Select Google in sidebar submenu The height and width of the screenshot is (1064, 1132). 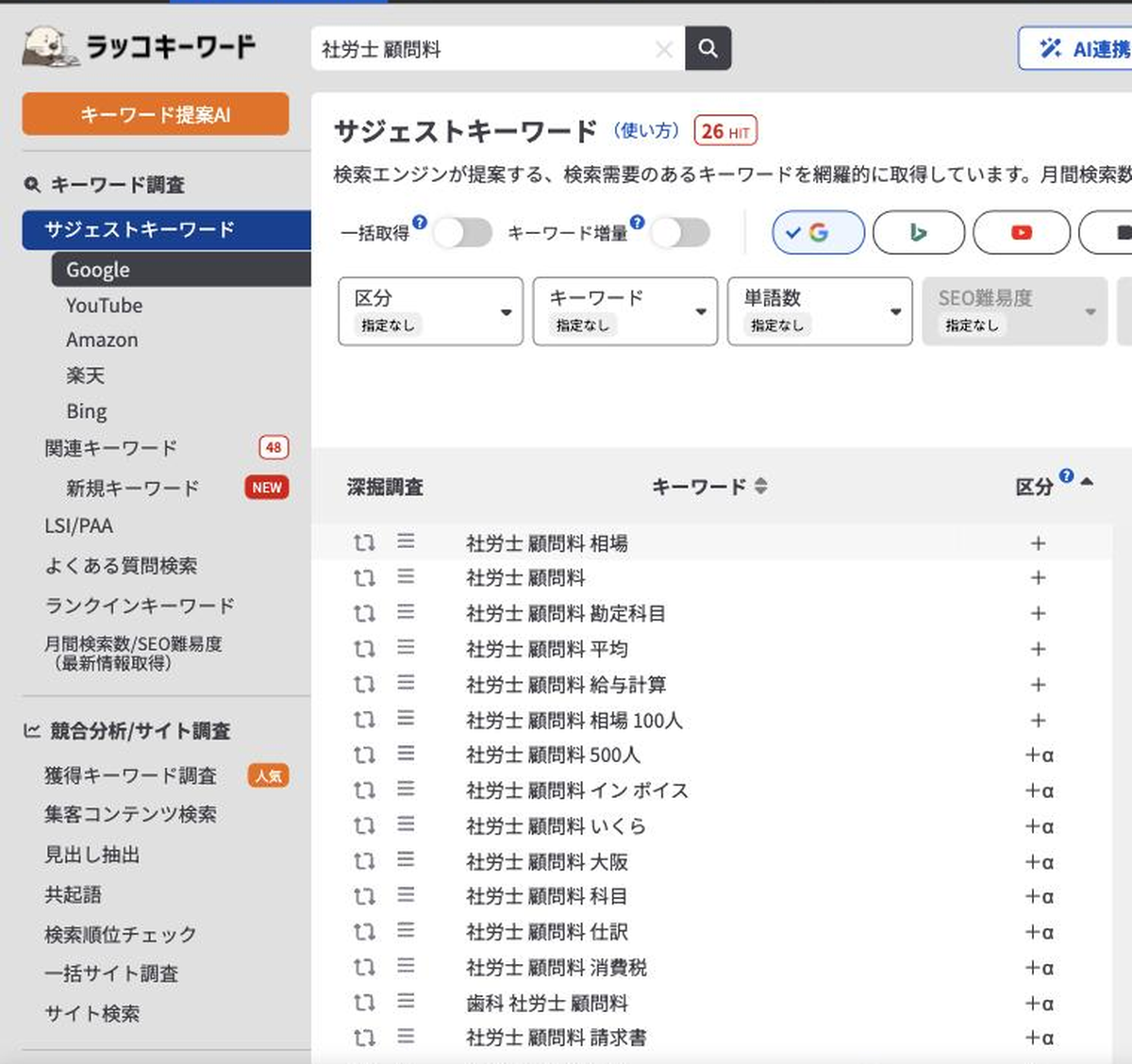pyautogui.click(x=181, y=270)
